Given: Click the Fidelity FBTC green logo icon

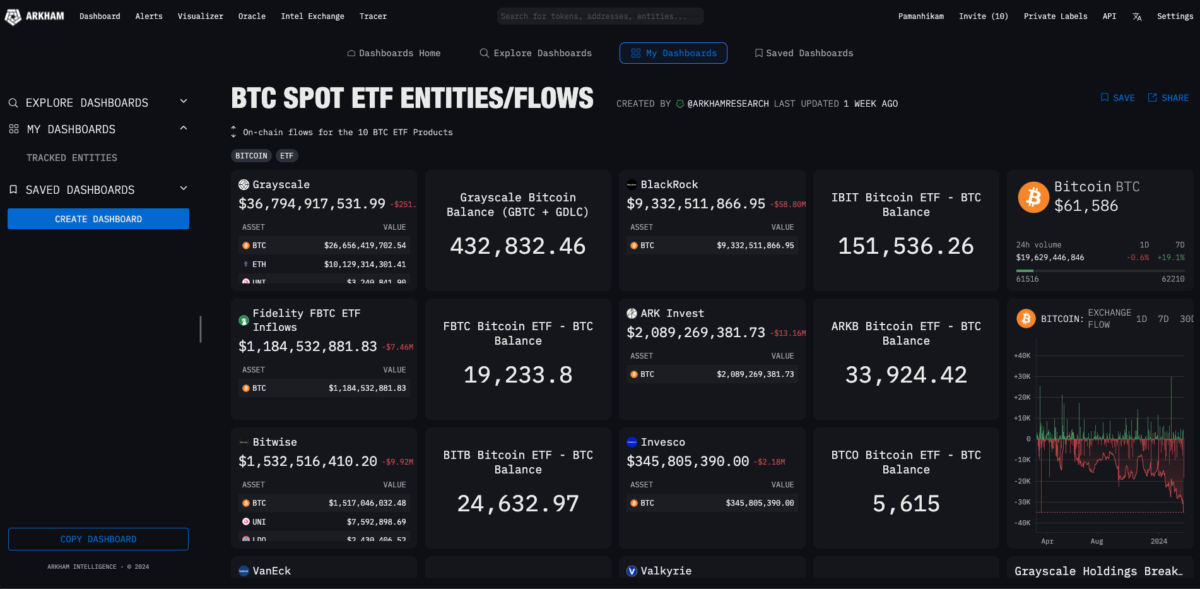Looking at the screenshot, I should [x=243, y=320].
